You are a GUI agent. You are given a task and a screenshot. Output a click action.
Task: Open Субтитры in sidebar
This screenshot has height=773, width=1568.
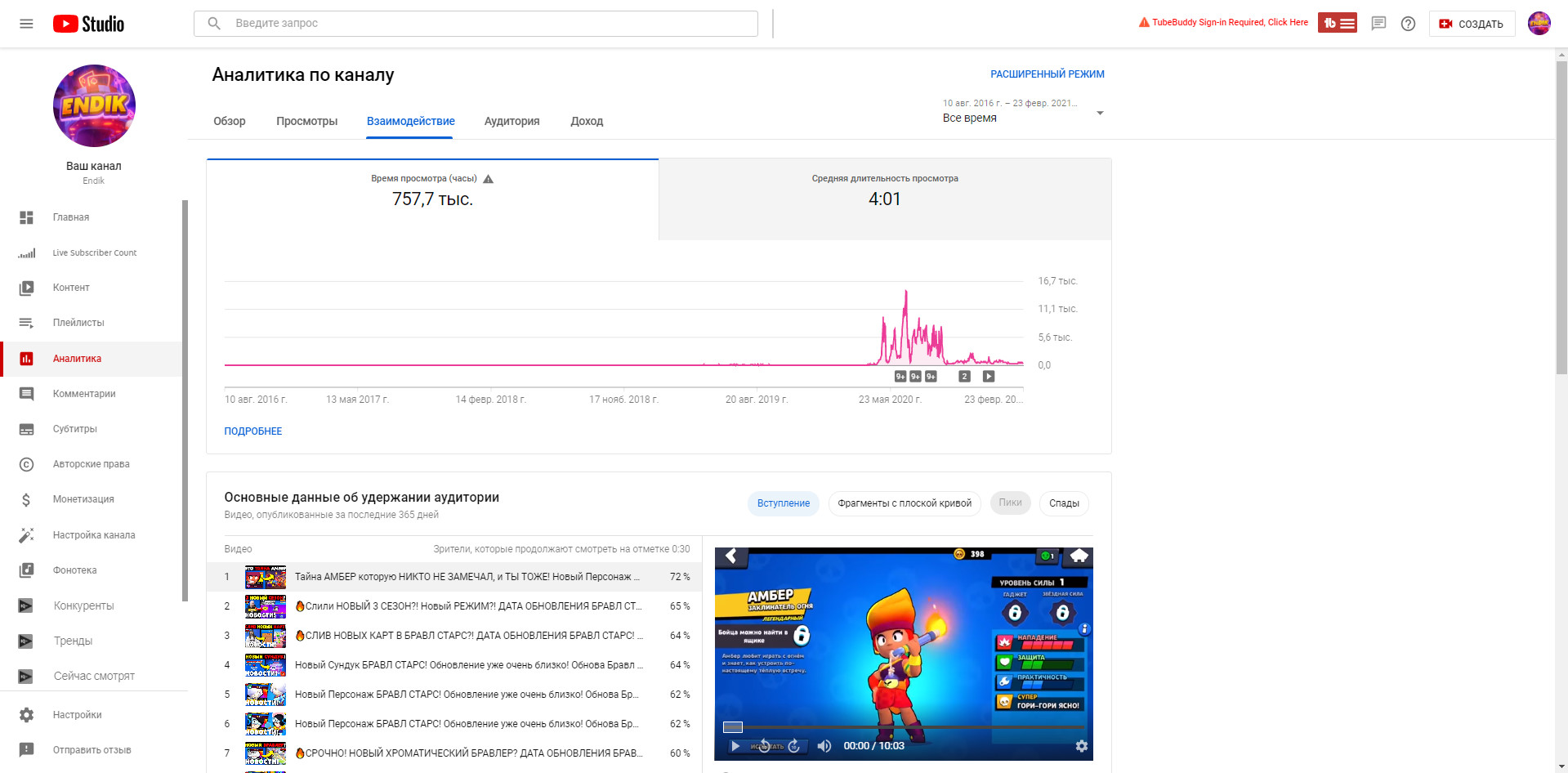click(x=91, y=429)
